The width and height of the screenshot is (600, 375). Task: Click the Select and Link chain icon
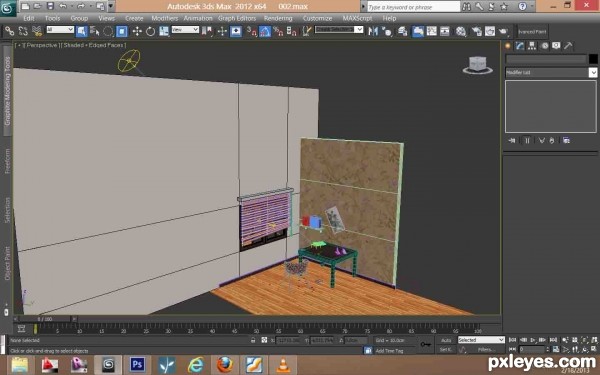[10, 31]
